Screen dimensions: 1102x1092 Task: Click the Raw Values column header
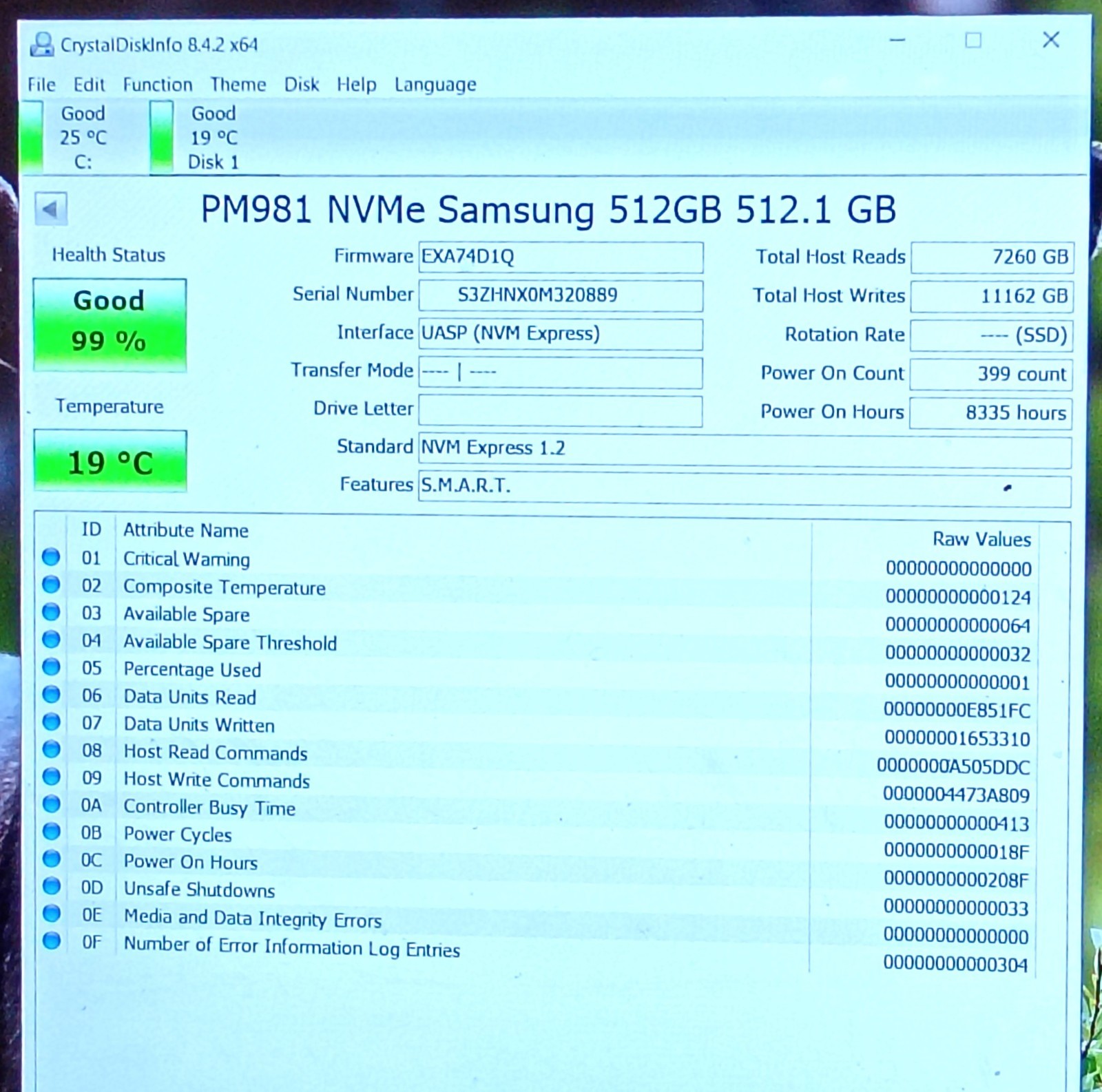982,539
